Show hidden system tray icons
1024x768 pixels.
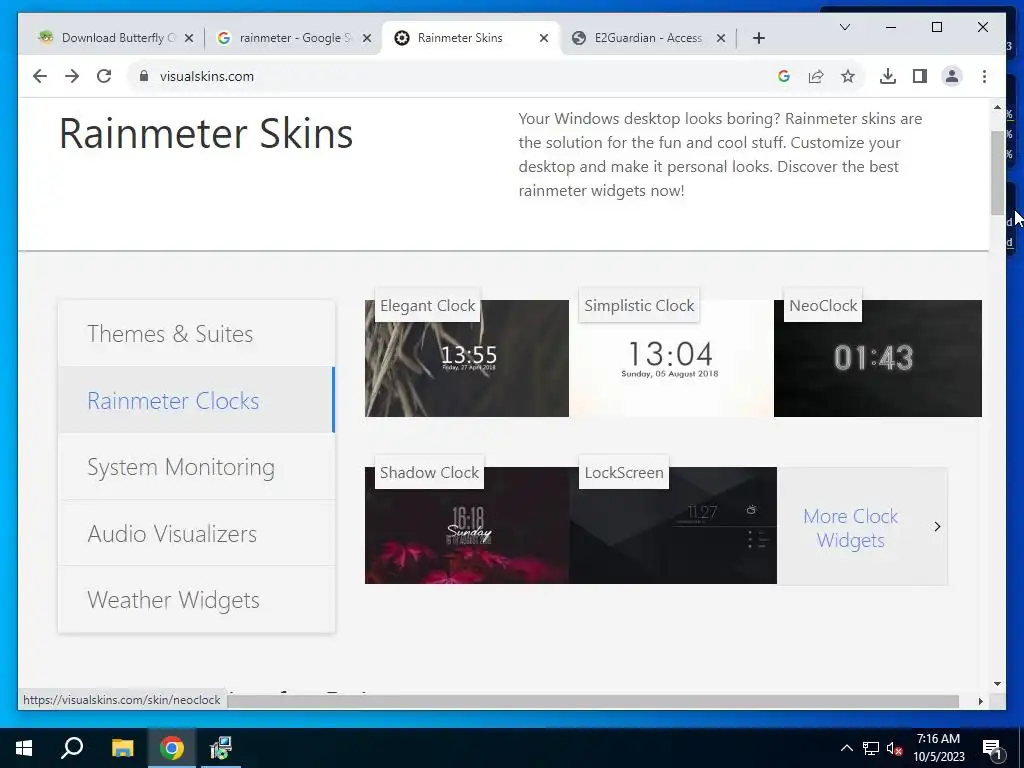pos(846,748)
